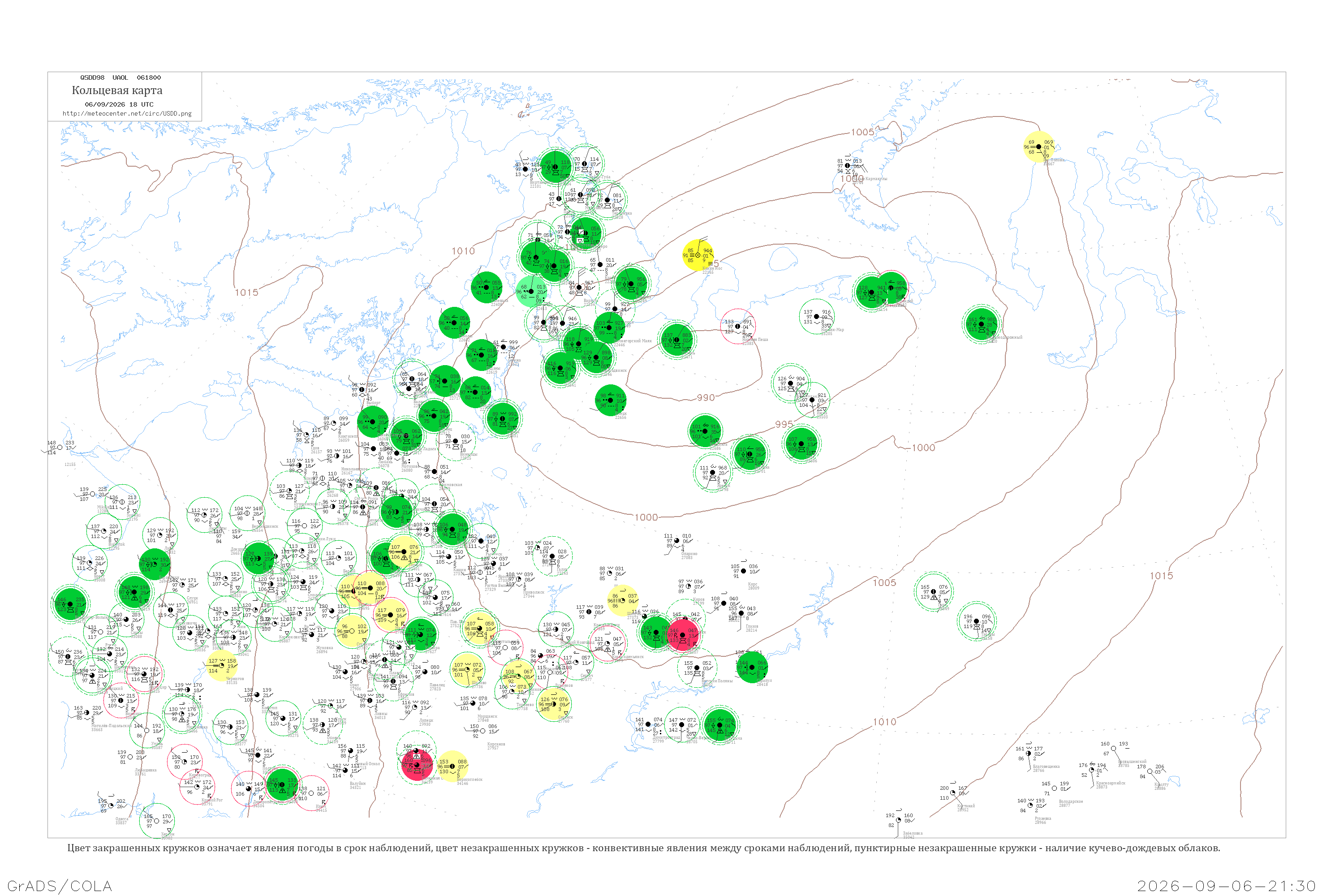Click the yellow station marker labeled 69 069
The image size is (1344, 896).
click(x=1038, y=147)
